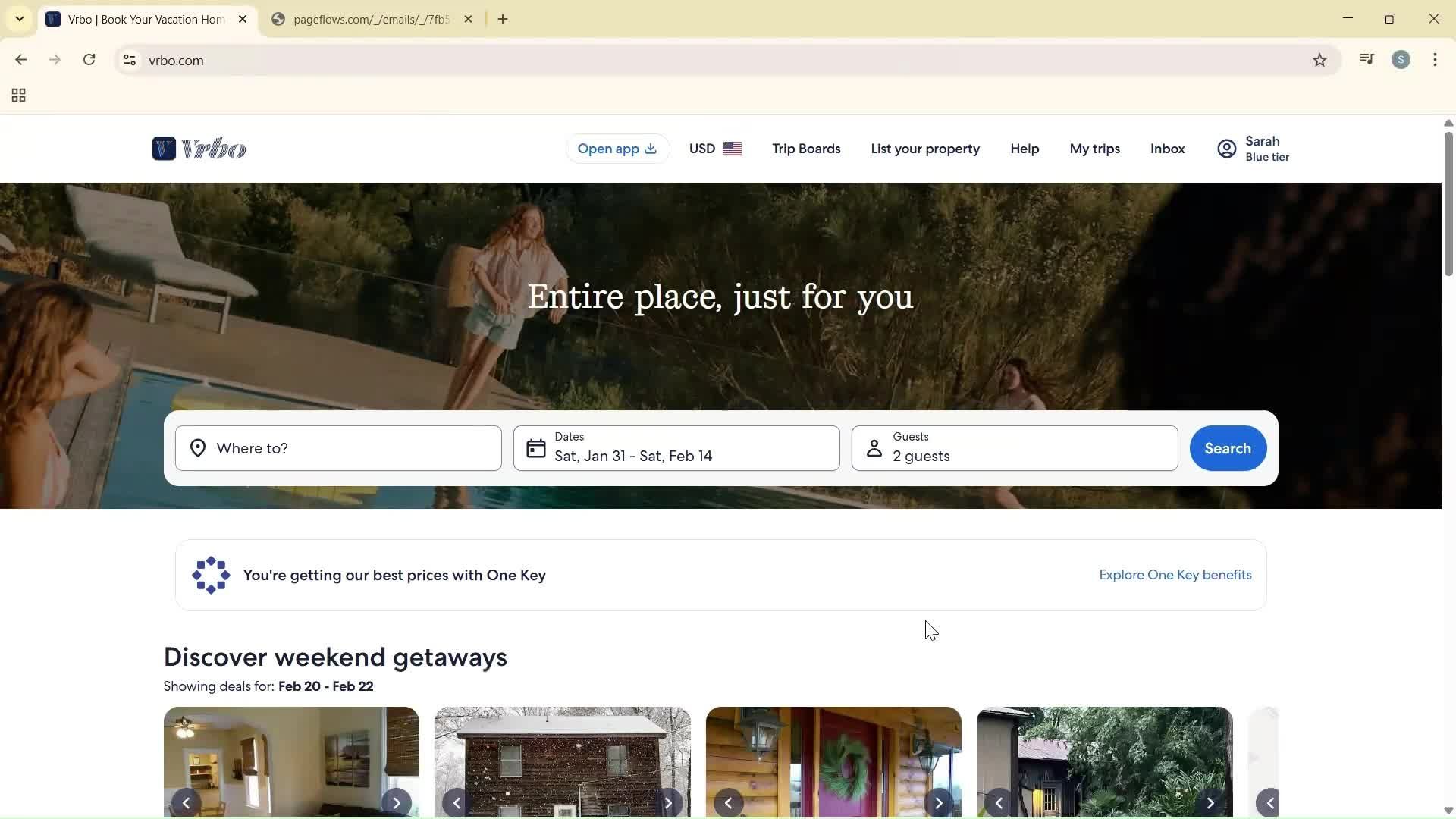Click the guest person icon
Viewport: 1456px width, 819px height.
point(874,448)
